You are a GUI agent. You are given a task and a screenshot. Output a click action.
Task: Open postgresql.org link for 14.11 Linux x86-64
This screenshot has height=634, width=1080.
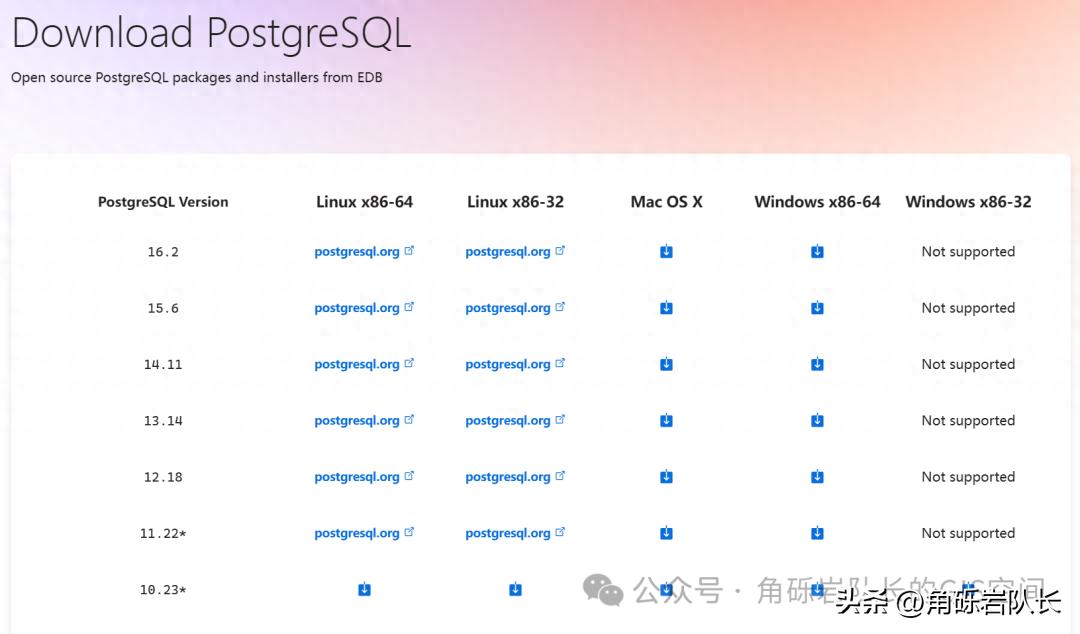364,364
